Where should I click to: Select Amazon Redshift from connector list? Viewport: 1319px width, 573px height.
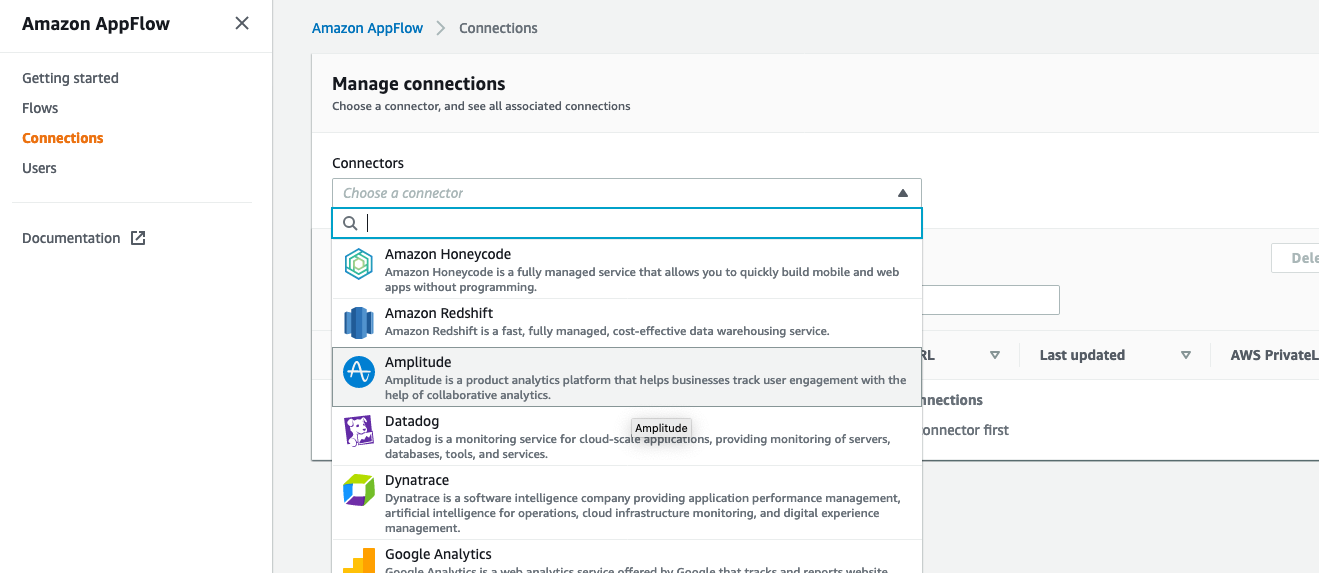627,322
